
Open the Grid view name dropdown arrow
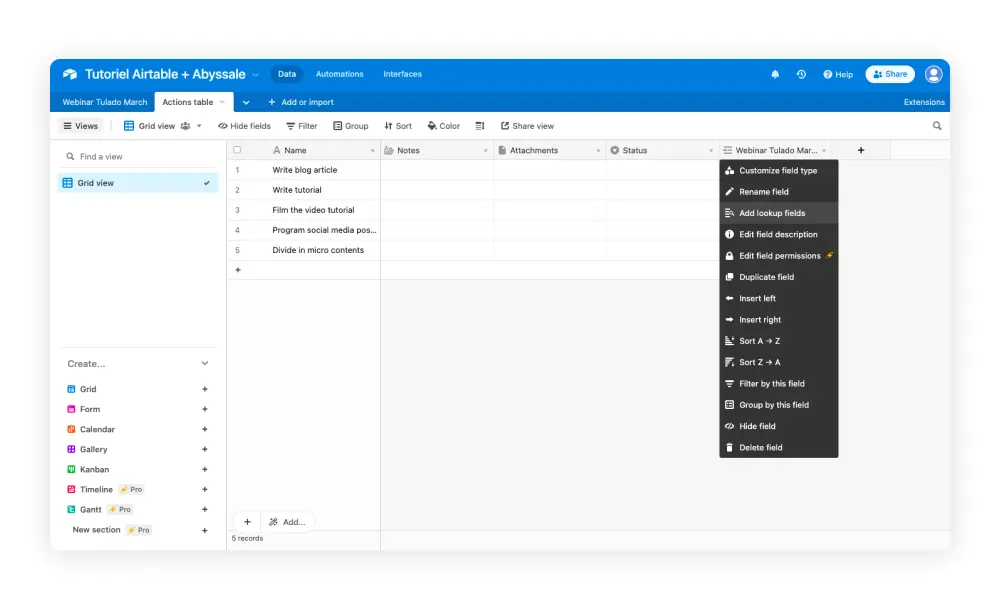199,126
